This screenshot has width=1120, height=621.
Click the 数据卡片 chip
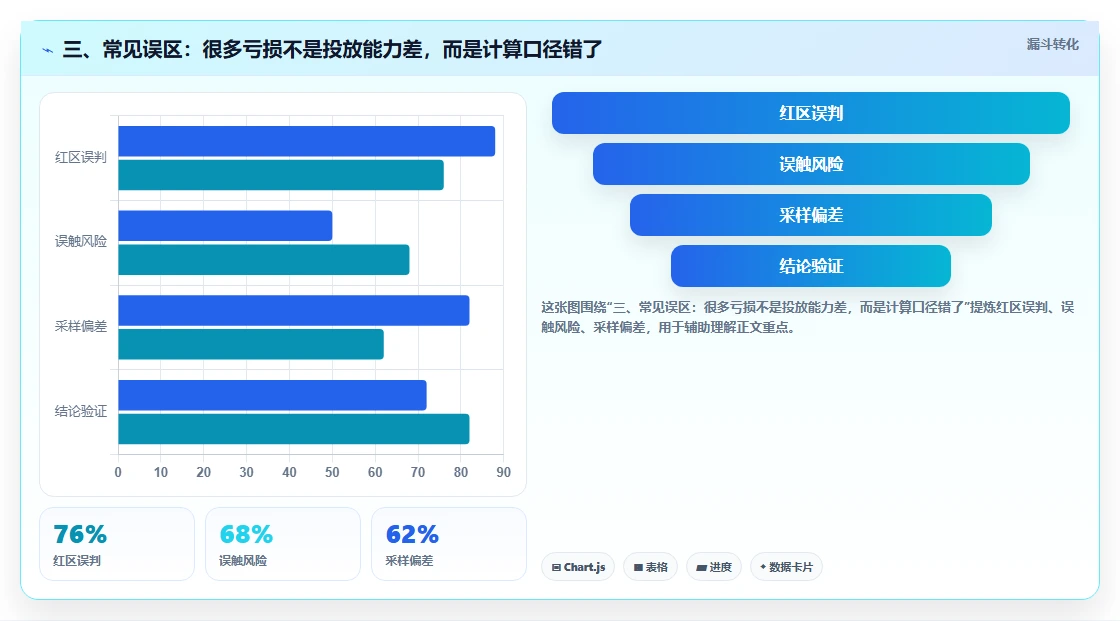(786, 567)
